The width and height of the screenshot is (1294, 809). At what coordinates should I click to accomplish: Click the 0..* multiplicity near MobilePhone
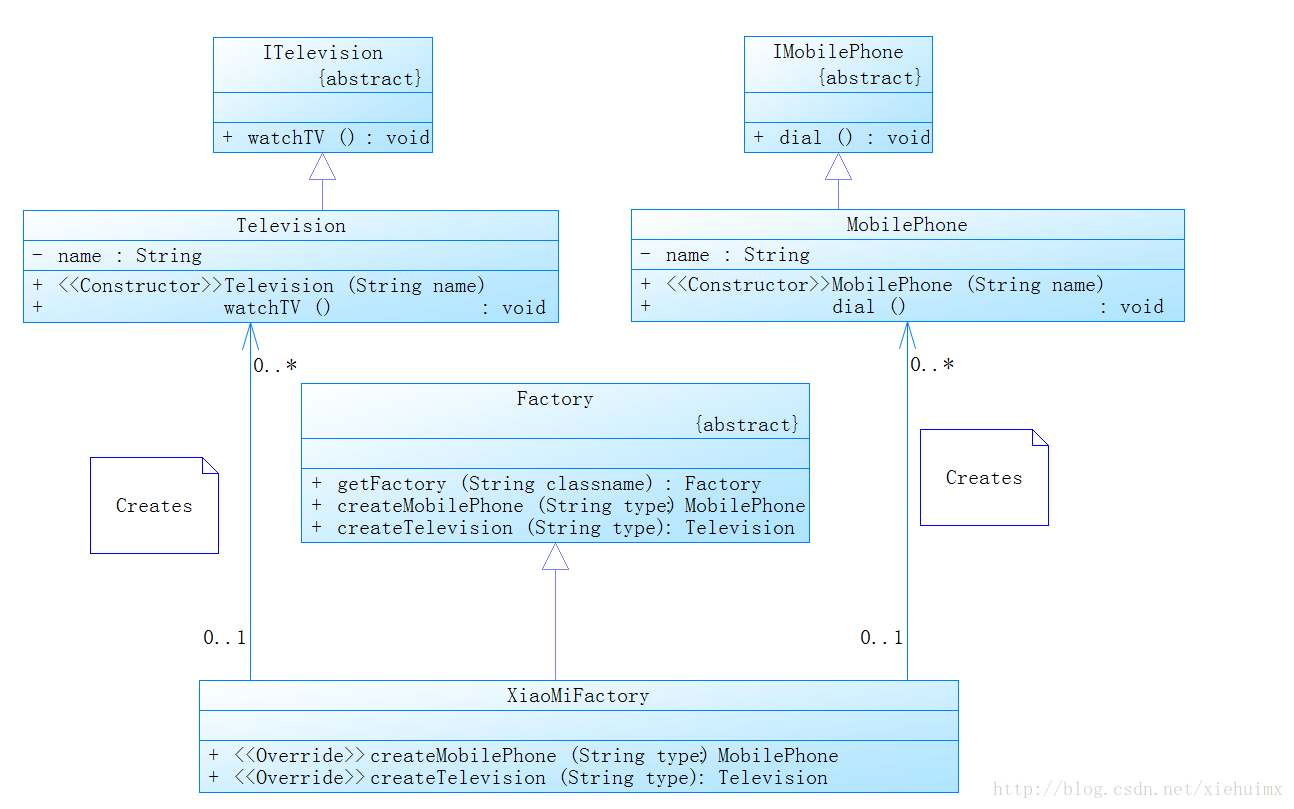click(x=932, y=366)
